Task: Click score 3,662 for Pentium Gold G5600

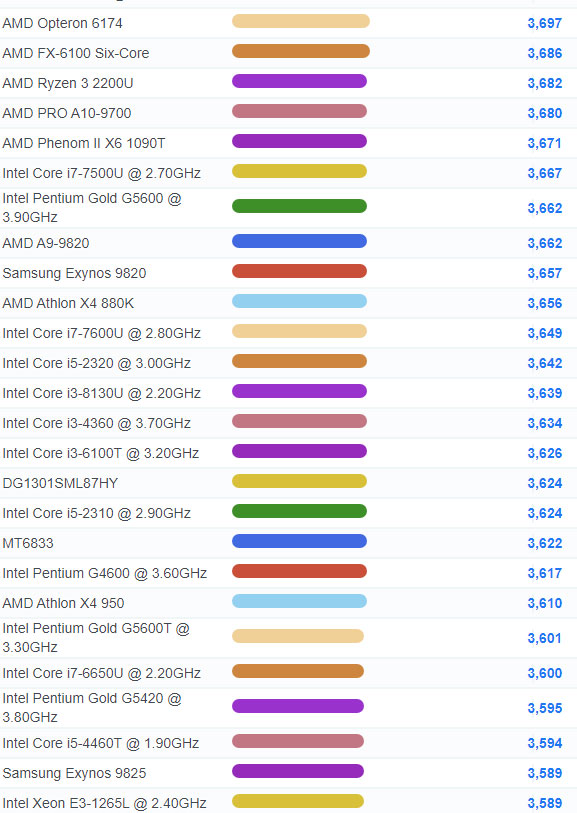Action: 545,209
